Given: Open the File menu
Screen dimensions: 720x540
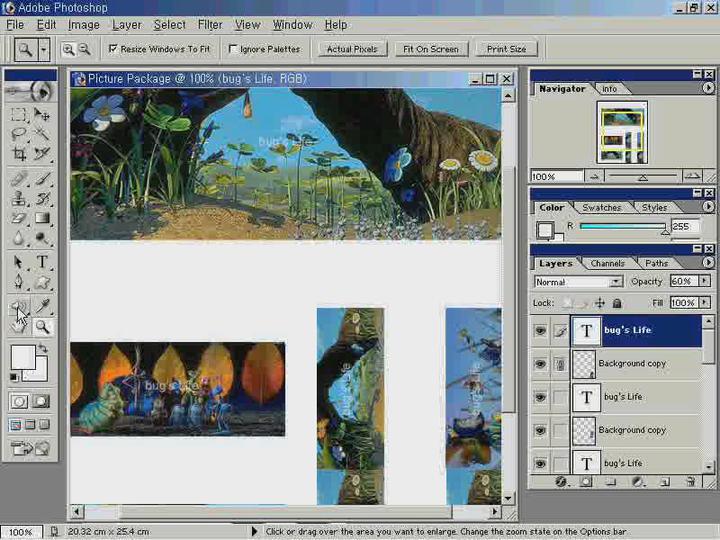Looking at the screenshot, I should click(x=15, y=25).
